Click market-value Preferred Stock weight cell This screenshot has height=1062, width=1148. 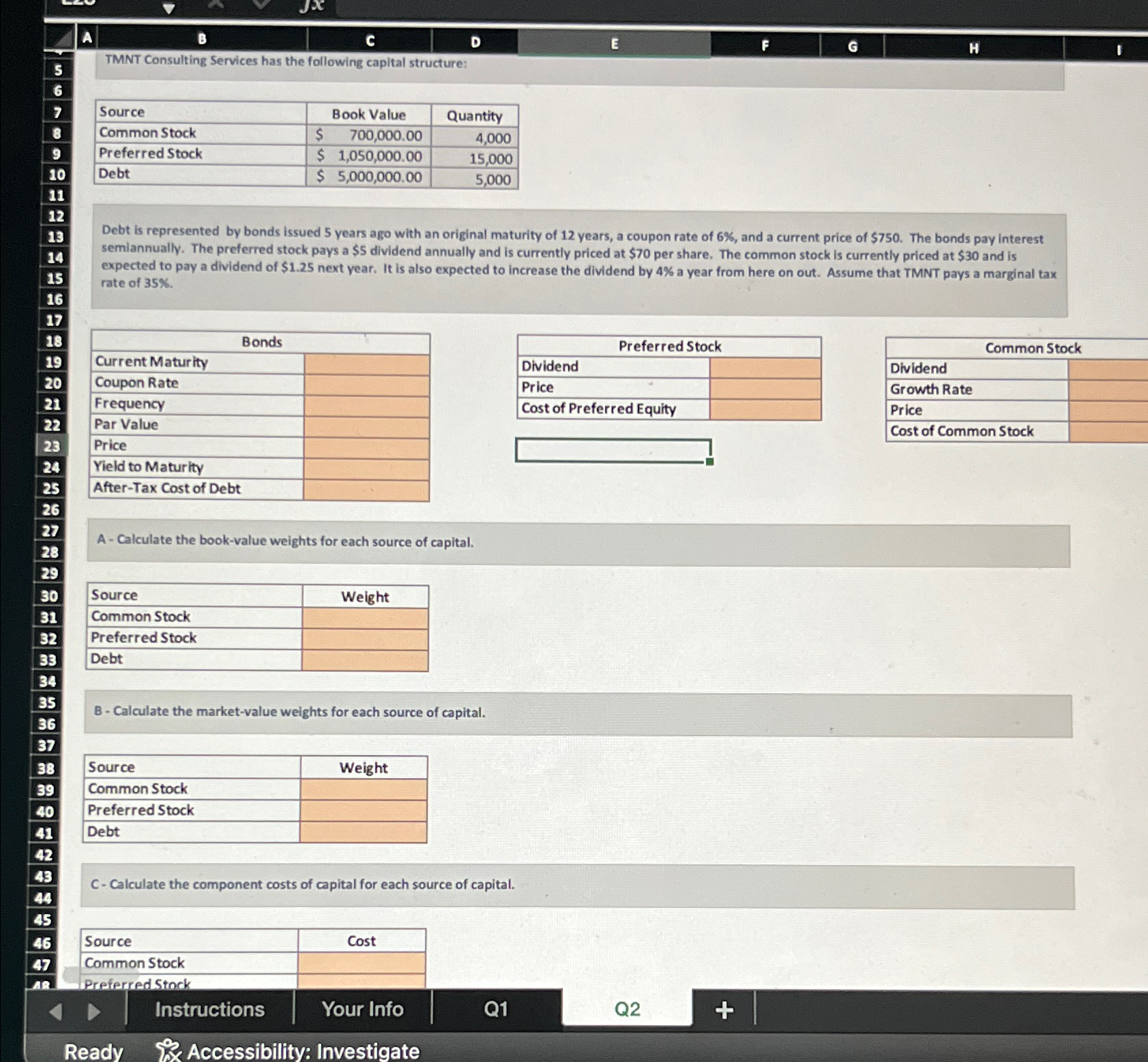point(364,812)
